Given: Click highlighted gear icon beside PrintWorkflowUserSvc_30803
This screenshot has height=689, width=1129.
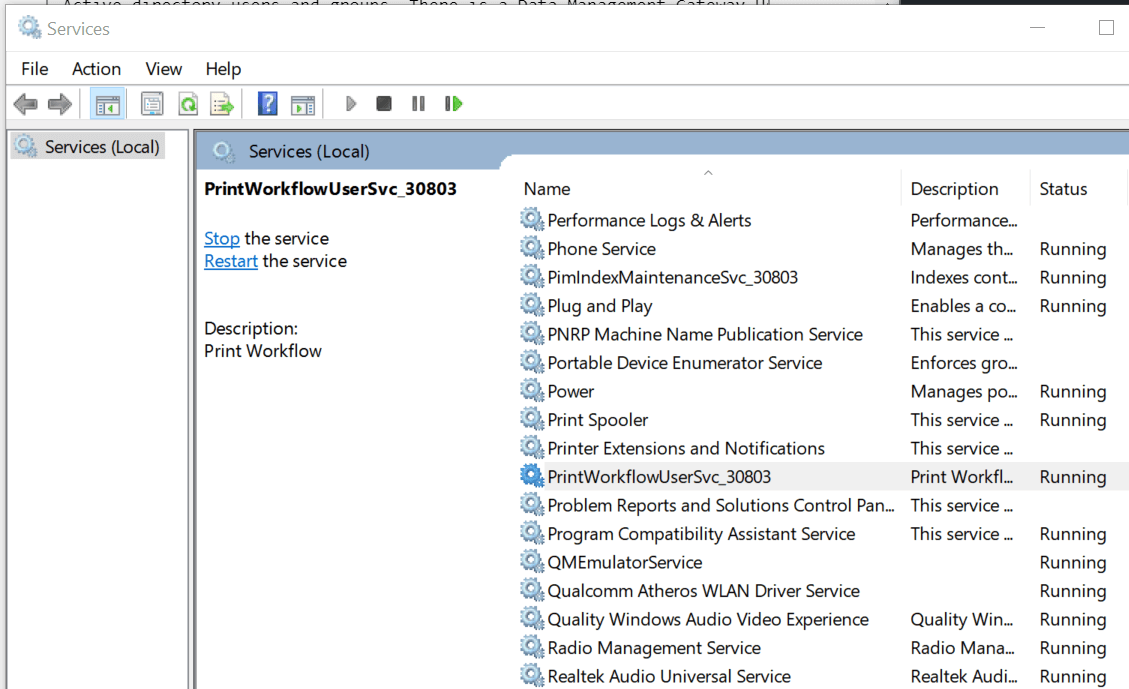Looking at the screenshot, I should click(x=532, y=475).
